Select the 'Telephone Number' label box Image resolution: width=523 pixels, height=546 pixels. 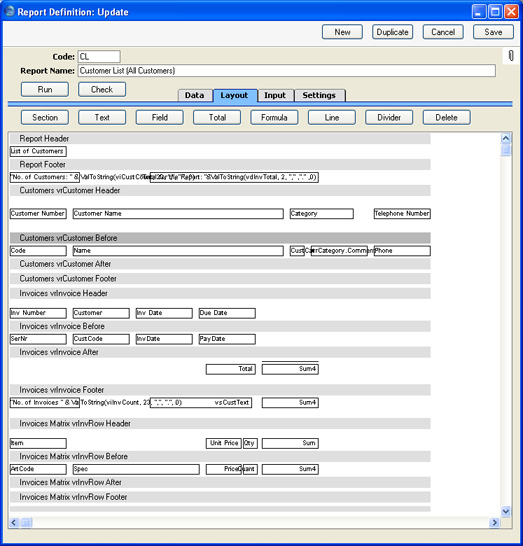pos(402,213)
